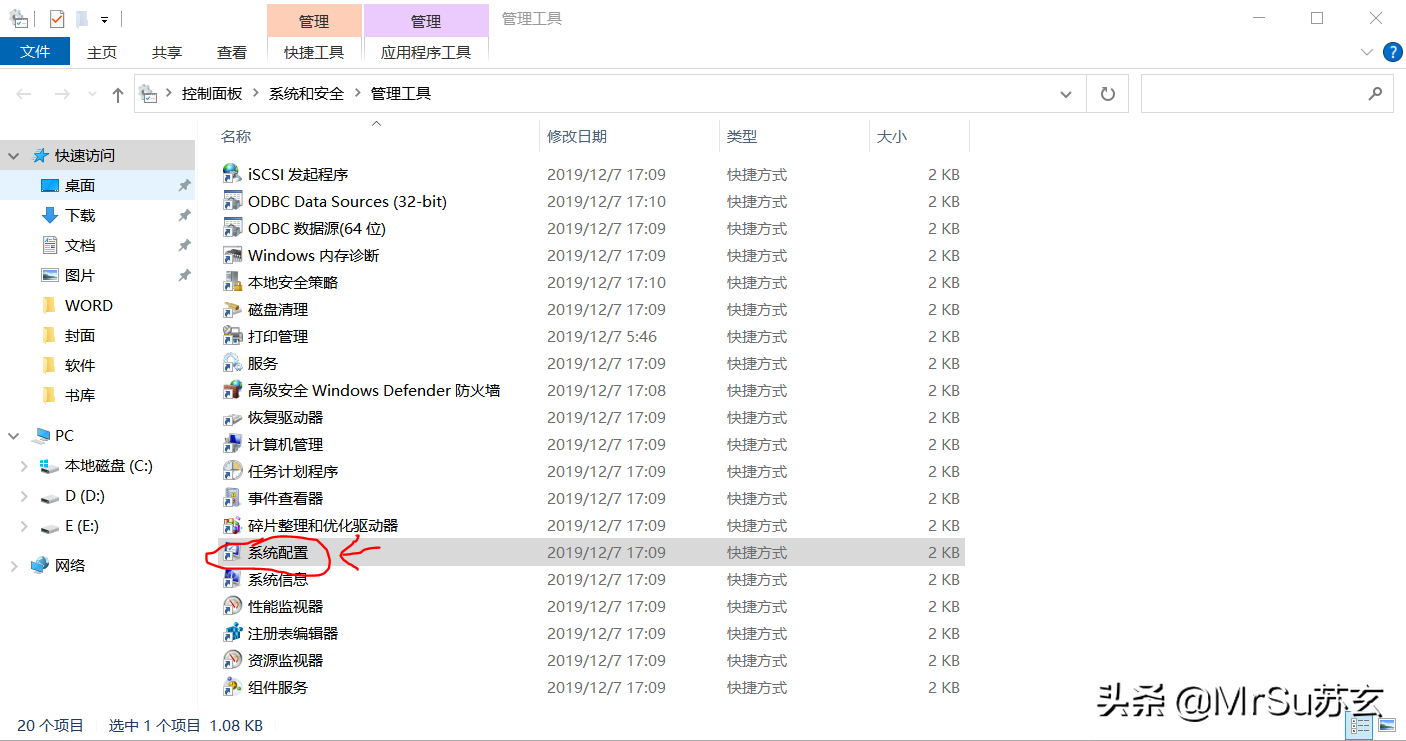Click the ODBC Data Sources (32-bit) icon
The width and height of the screenshot is (1406, 741).
tap(232, 201)
